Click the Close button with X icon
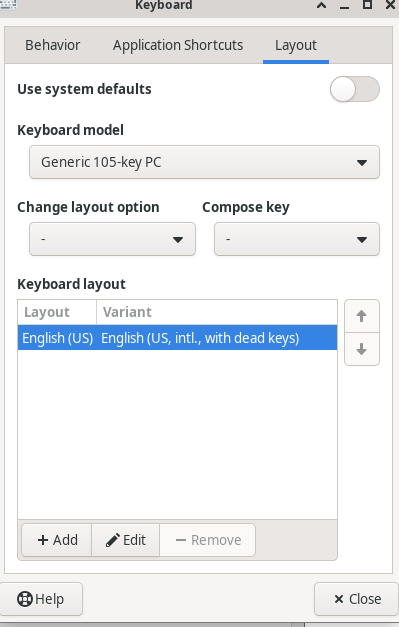Screen dimensions: 399x627 tap(357, 599)
